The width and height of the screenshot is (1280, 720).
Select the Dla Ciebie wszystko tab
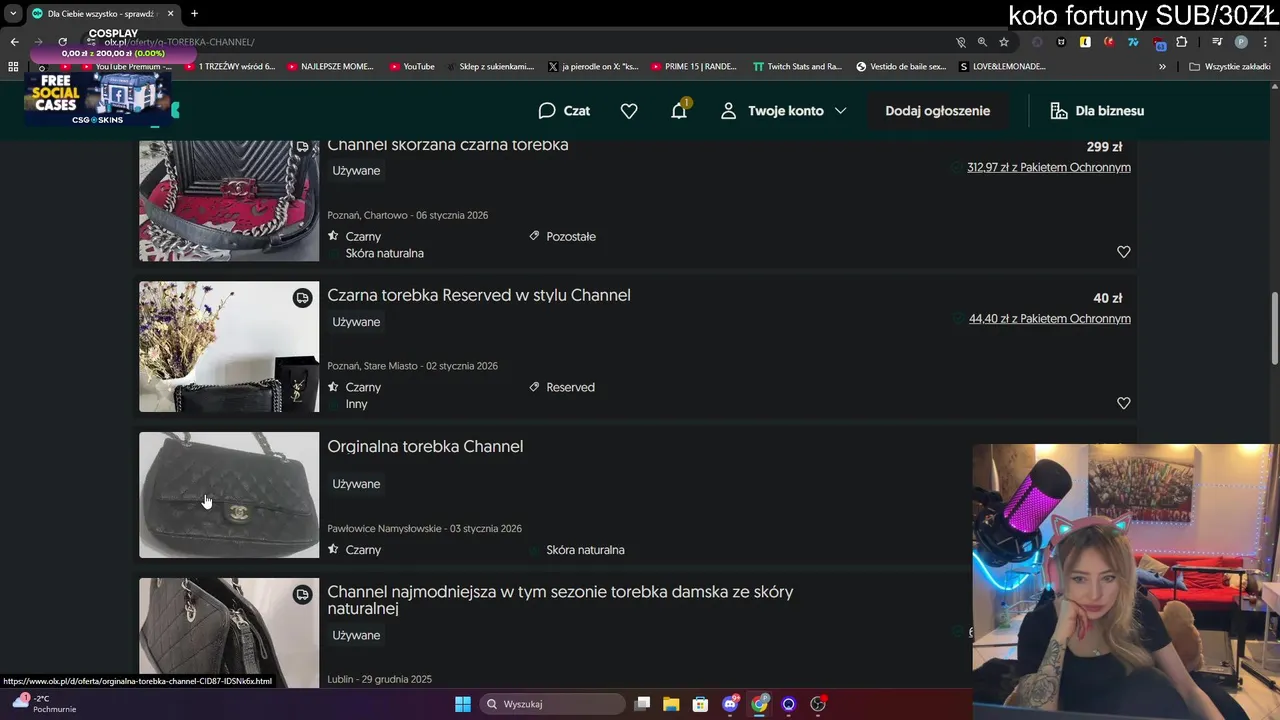pos(102,13)
